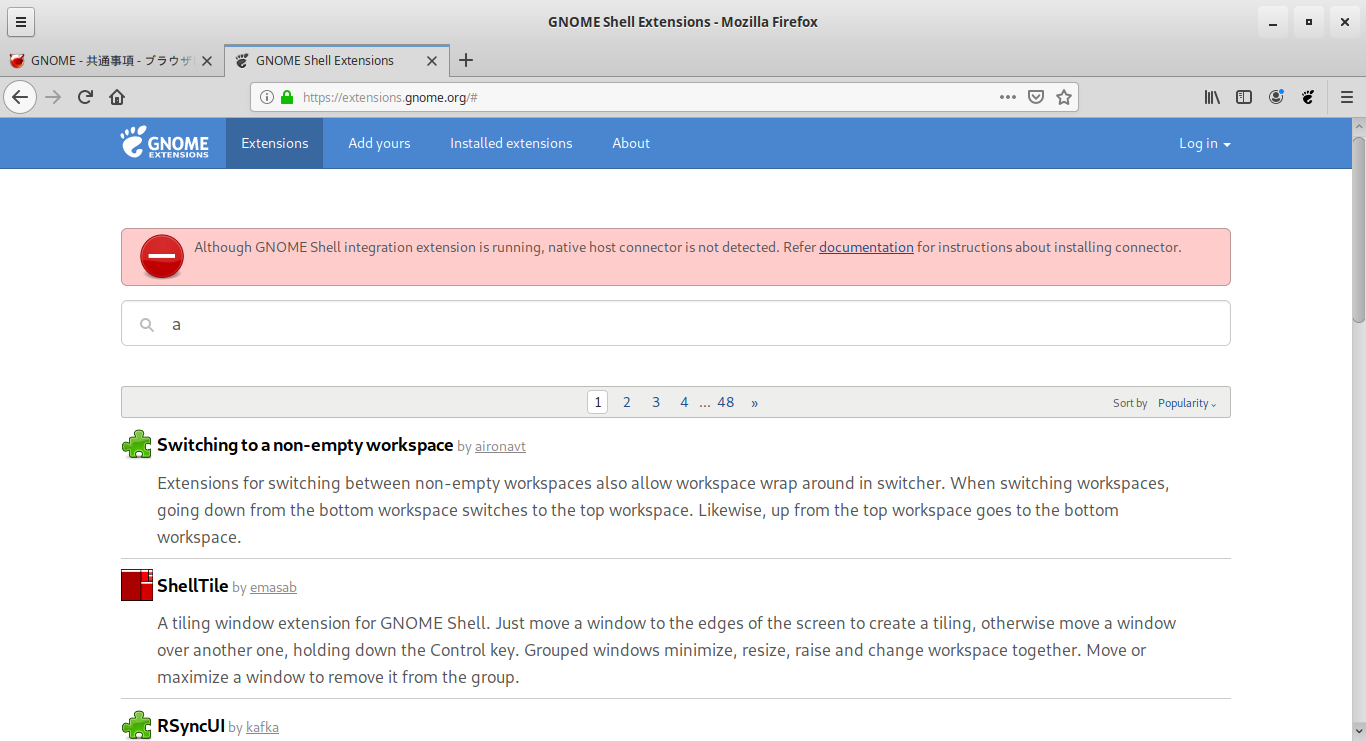Open the About page
Image resolution: width=1366 pixels, height=741 pixels.
click(x=631, y=143)
